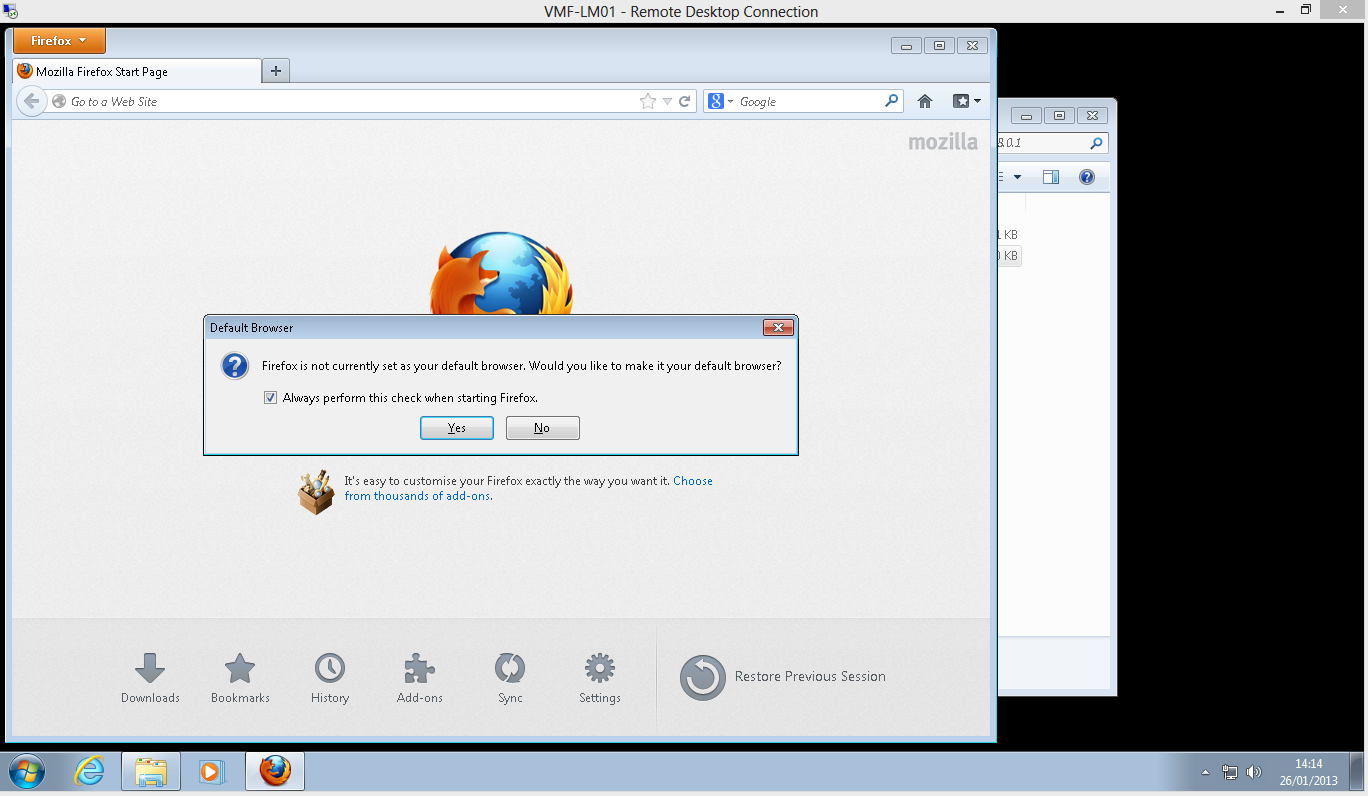Open the bookmarks menu dropdown in the toolbar
The image size is (1368, 796).
(967, 101)
